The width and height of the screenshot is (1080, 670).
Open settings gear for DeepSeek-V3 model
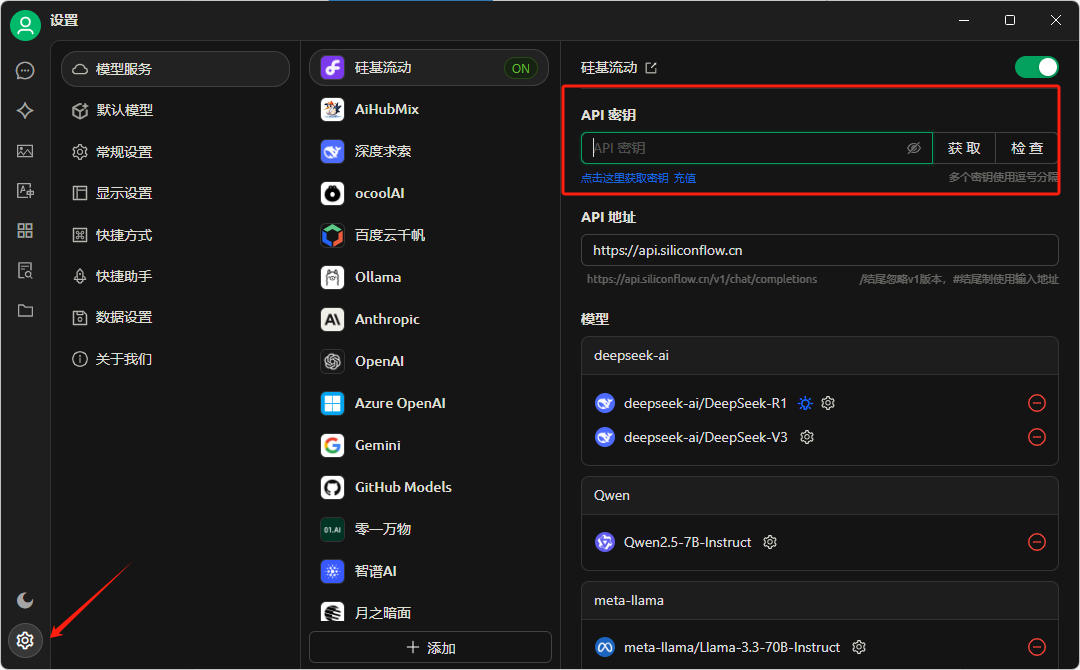point(807,437)
